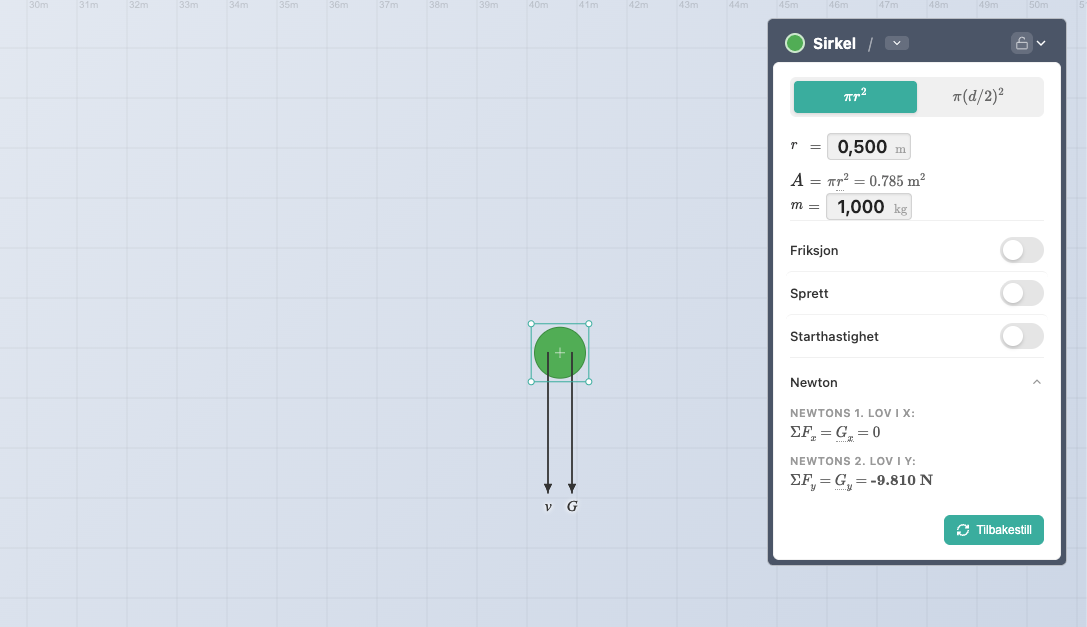This screenshot has width=1087, height=627.
Task: Click the green circle color swatch beside Sirkel
Action: coord(795,43)
